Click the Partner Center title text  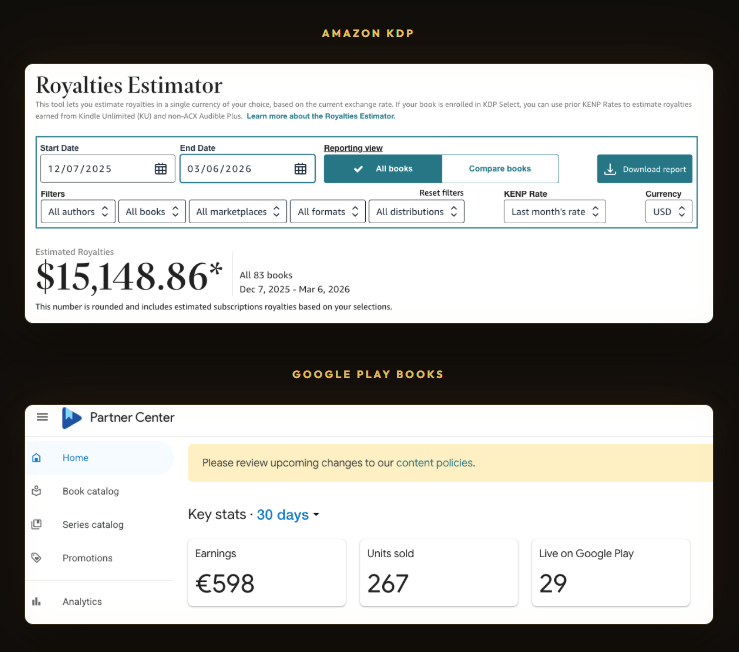(x=132, y=417)
